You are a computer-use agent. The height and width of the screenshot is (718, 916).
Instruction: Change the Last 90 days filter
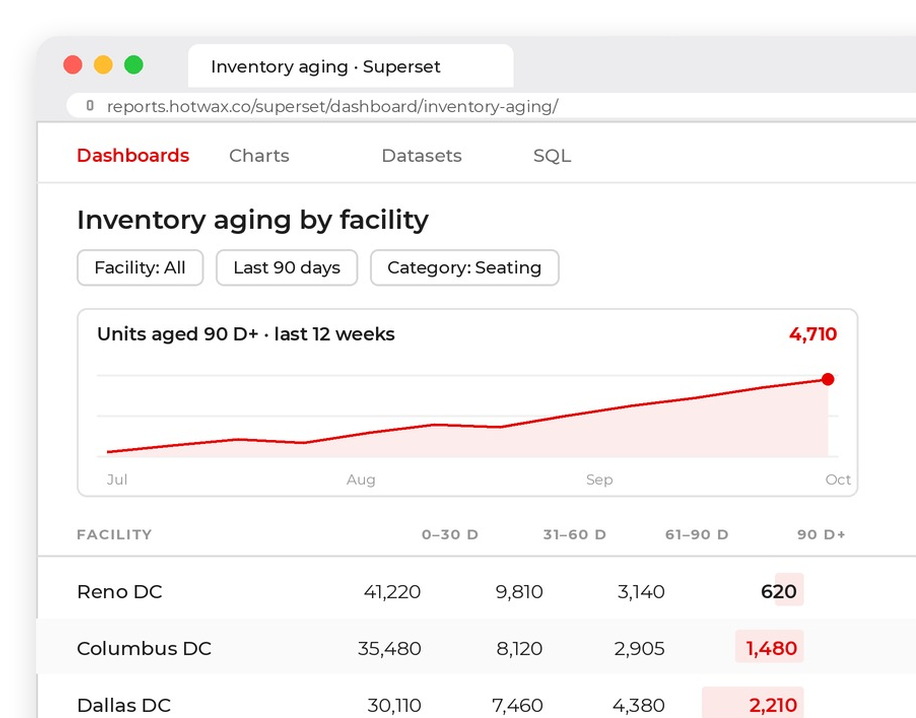click(287, 268)
